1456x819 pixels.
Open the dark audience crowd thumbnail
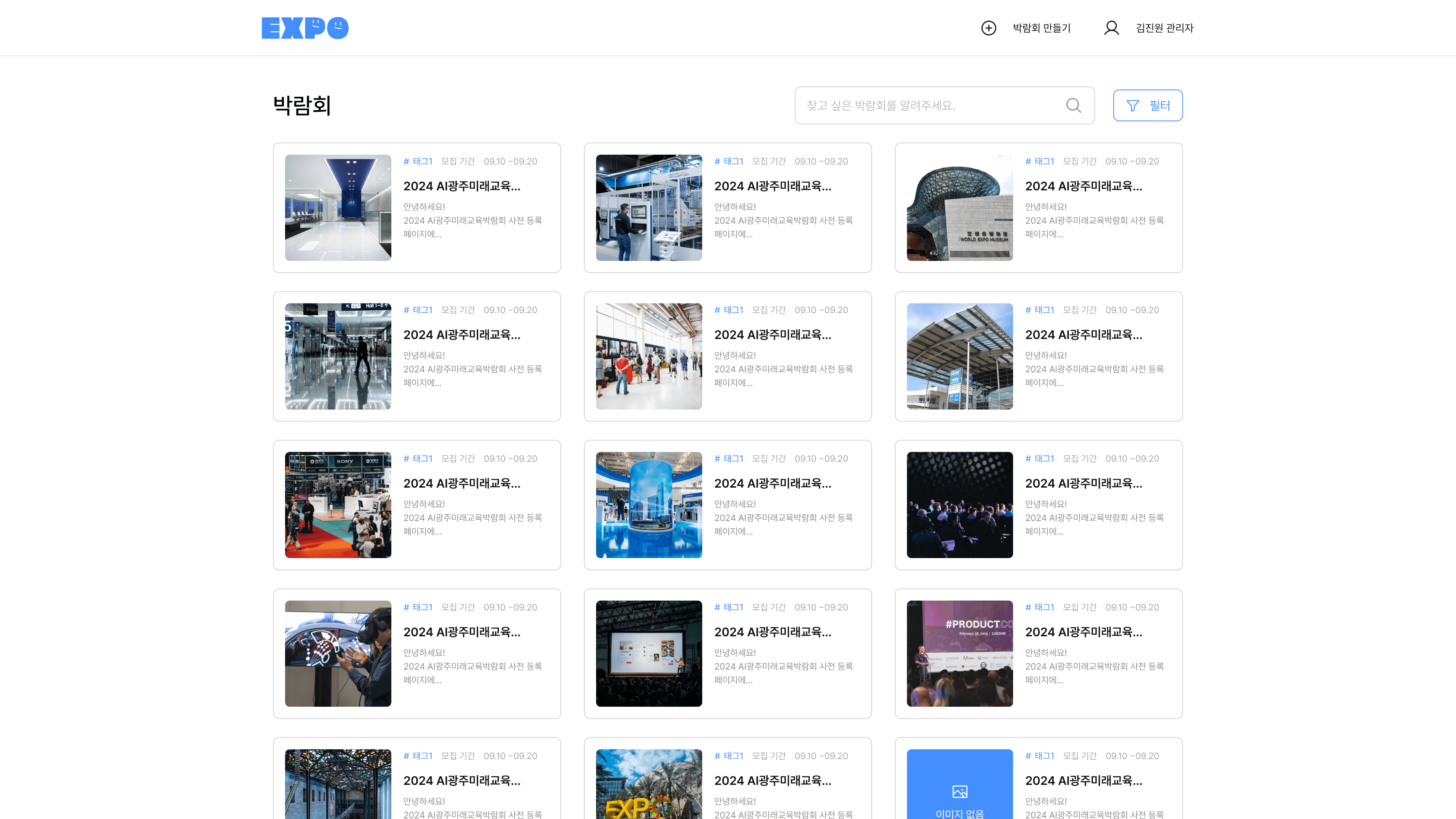coord(960,505)
